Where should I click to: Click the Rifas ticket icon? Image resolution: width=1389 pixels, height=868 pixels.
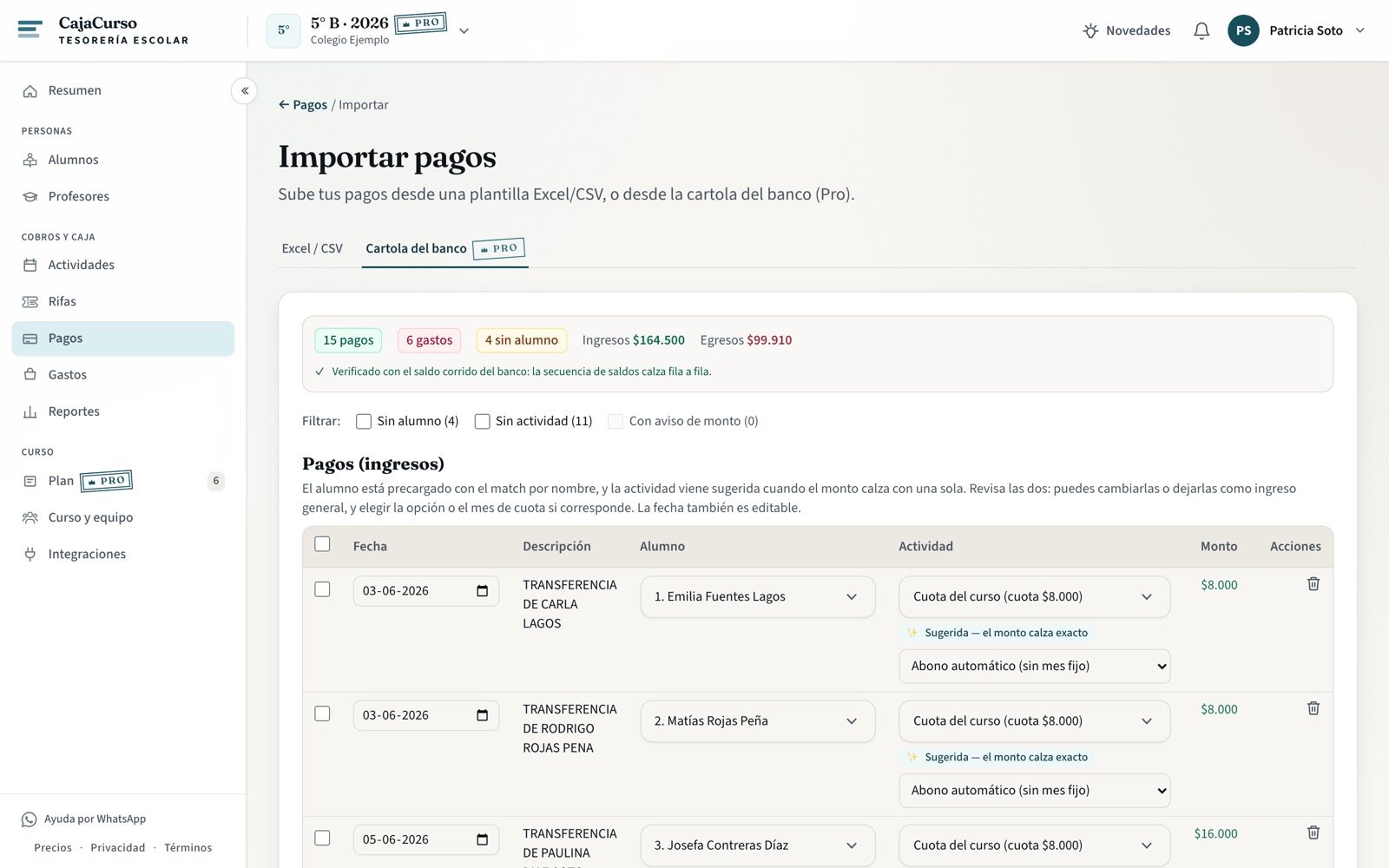pyautogui.click(x=30, y=302)
